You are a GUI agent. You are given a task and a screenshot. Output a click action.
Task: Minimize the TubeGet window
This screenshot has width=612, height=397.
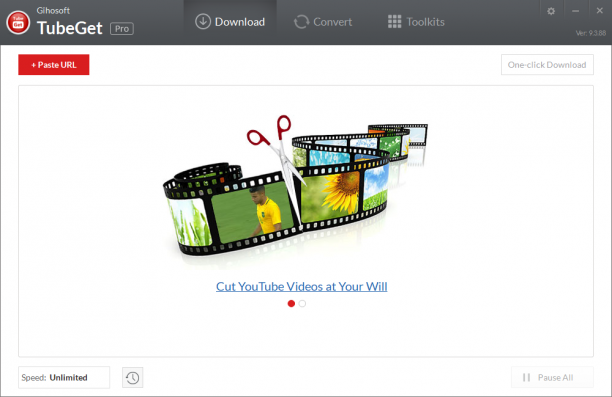pyautogui.click(x=575, y=11)
